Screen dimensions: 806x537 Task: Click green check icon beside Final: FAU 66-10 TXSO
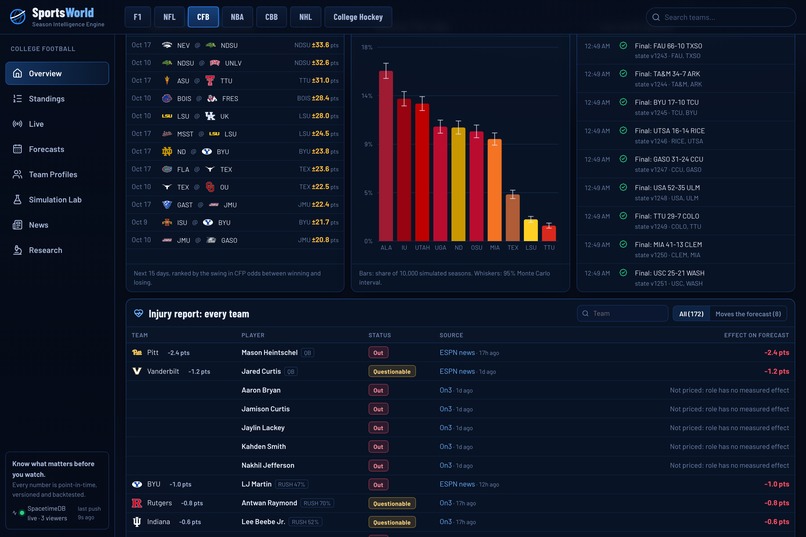(x=623, y=45)
